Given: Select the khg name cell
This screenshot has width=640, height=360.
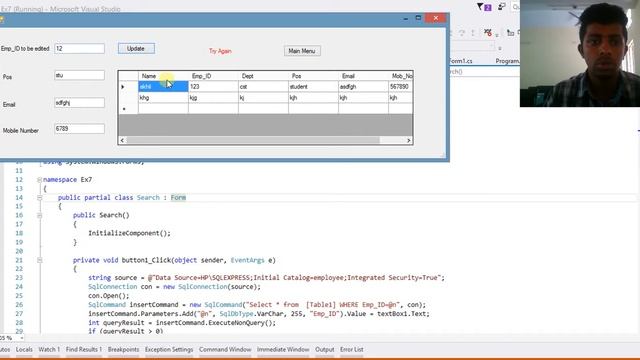Looking at the screenshot, I should point(163,98).
